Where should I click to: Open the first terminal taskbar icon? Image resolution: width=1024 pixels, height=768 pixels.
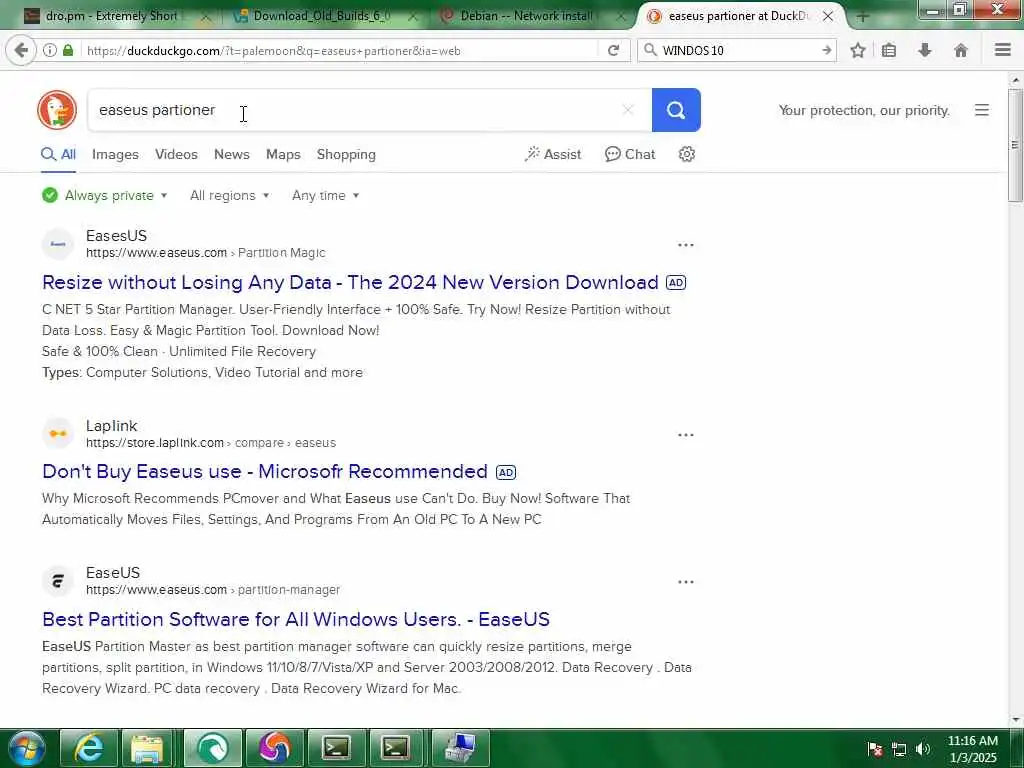pos(337,748)
